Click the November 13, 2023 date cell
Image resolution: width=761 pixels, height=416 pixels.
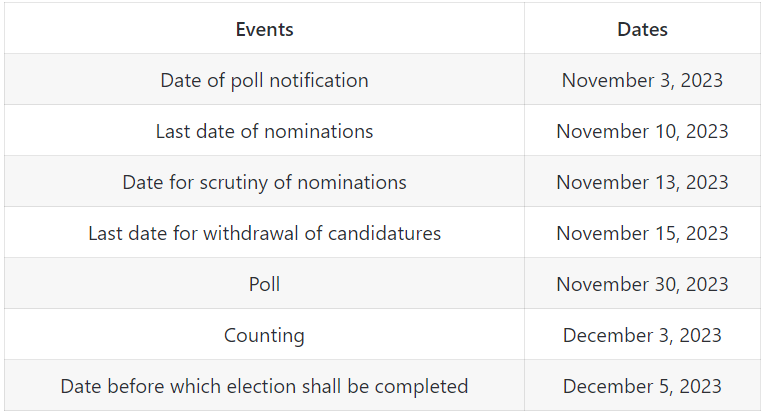(x=642, y=182)
